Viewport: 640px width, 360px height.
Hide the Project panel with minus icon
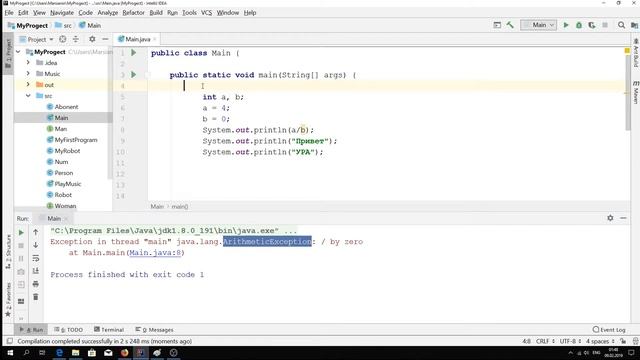[x=105, y=39]
